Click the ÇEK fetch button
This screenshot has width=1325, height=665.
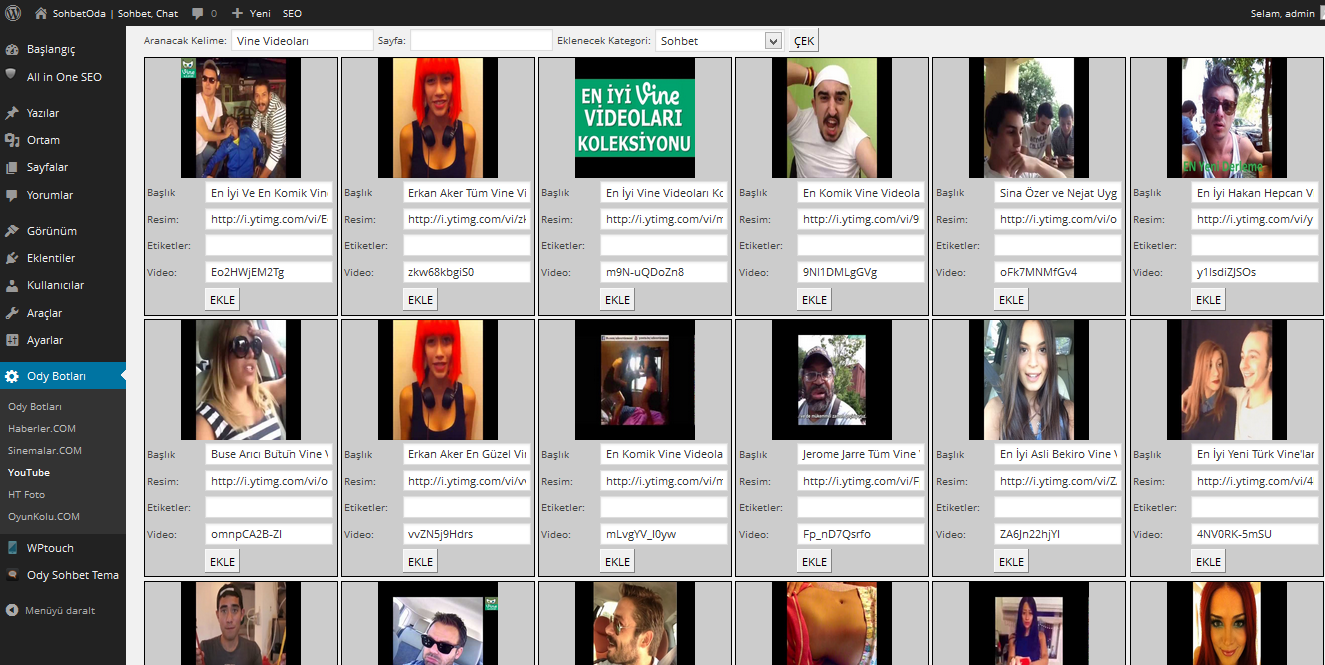click(x=804, y=41)
